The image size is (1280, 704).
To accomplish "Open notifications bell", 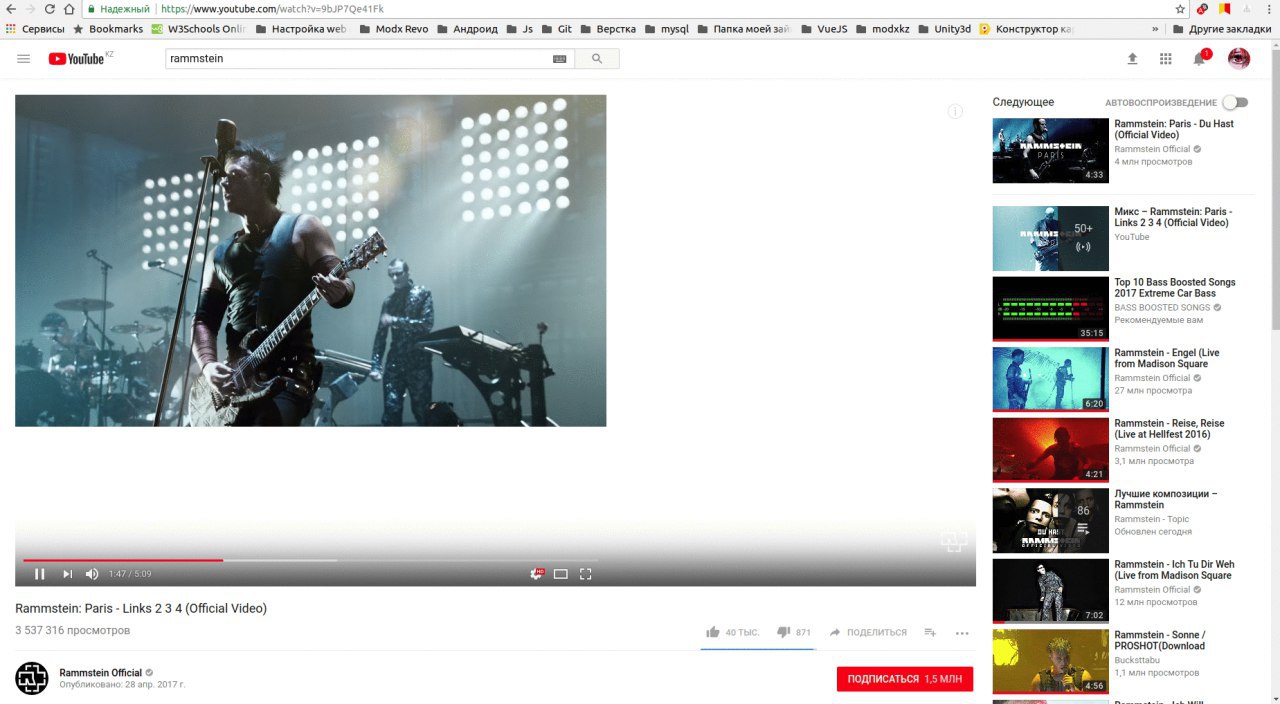I will pos(1199,58).
